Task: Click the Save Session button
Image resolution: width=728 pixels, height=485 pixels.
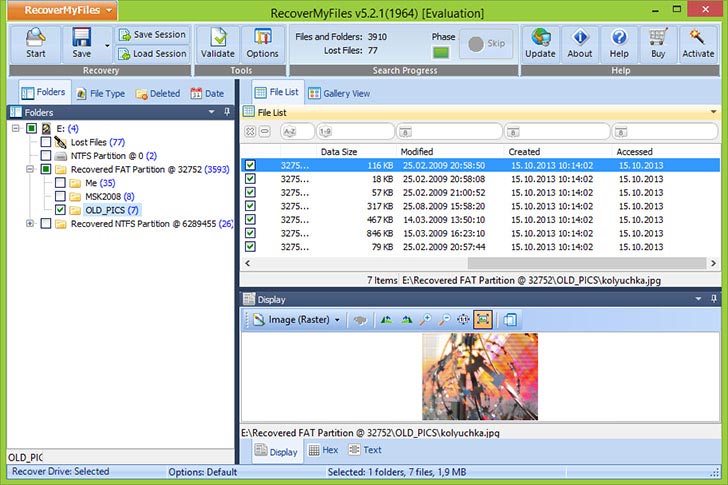Action: point(152,35)
